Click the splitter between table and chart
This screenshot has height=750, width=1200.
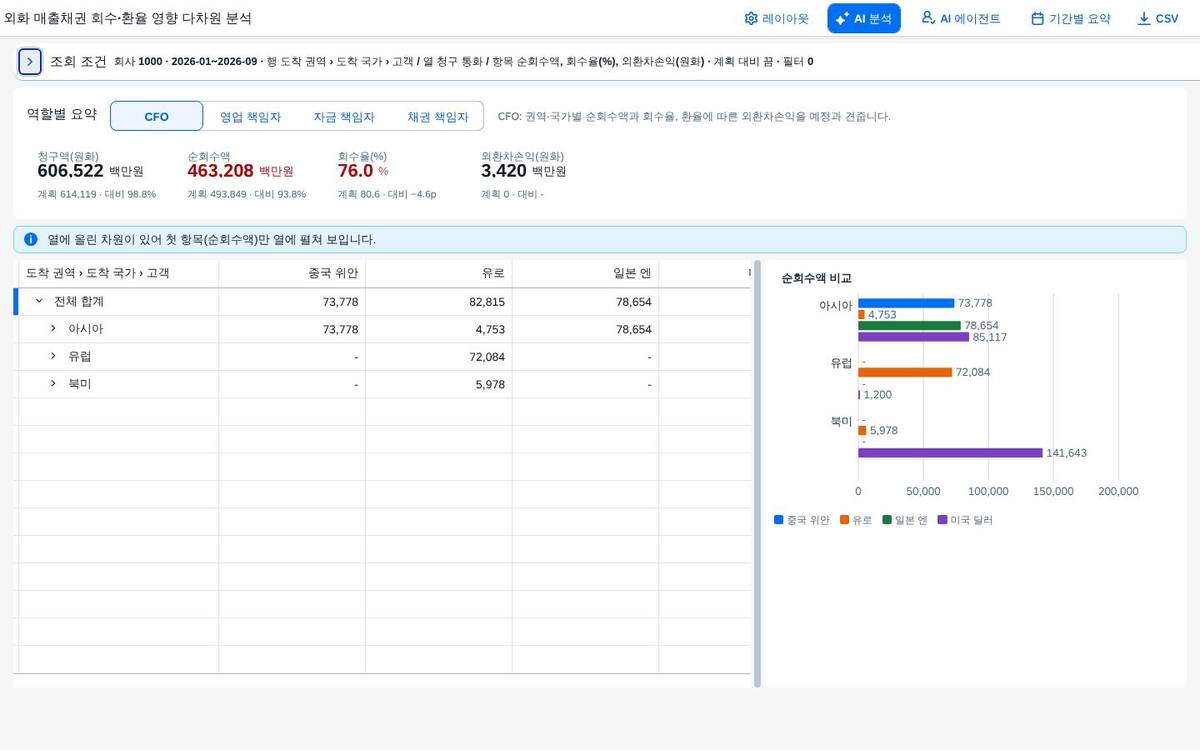coord(757,474)
